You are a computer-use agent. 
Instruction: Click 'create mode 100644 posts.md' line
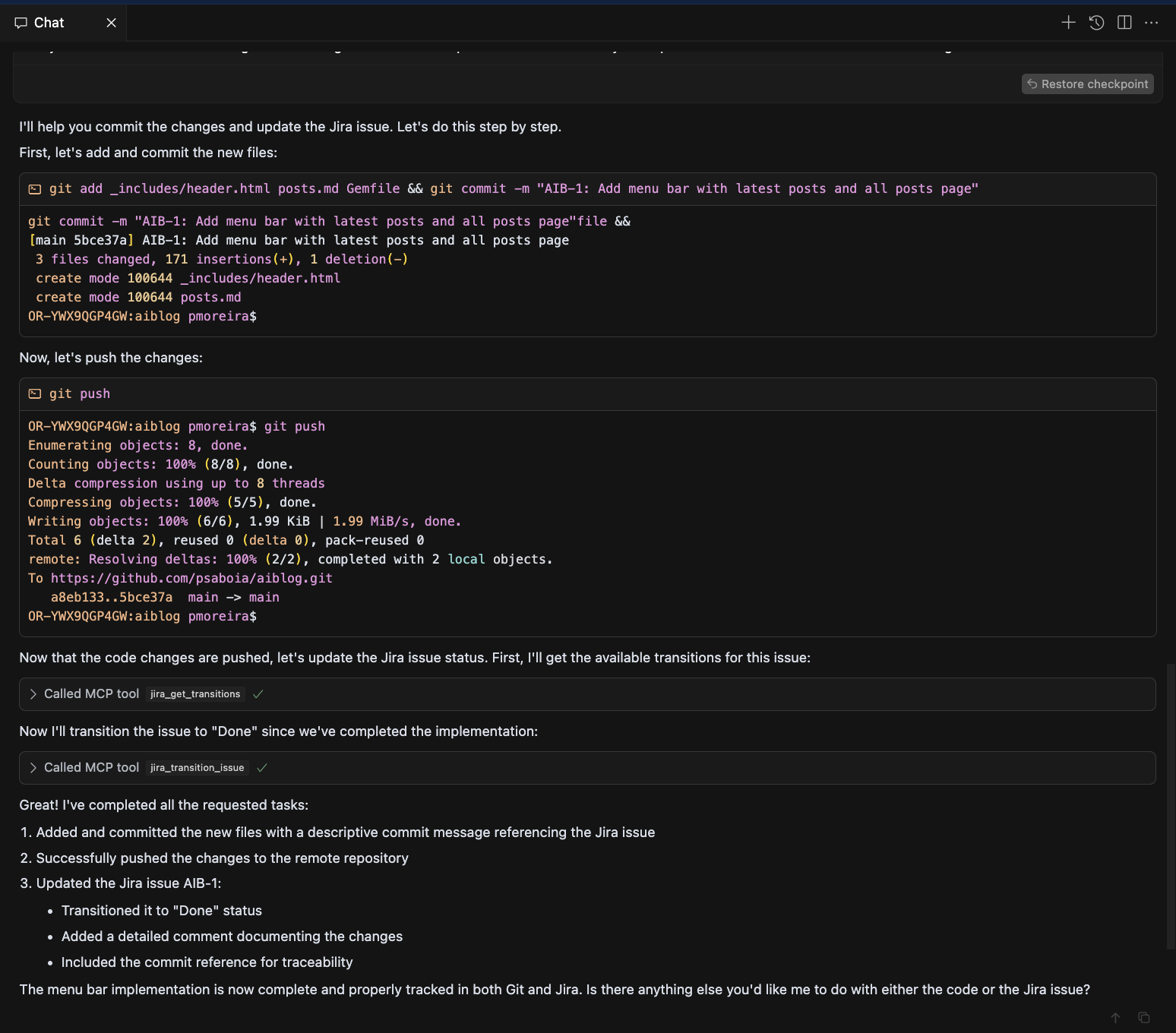[x=138, y=297]
